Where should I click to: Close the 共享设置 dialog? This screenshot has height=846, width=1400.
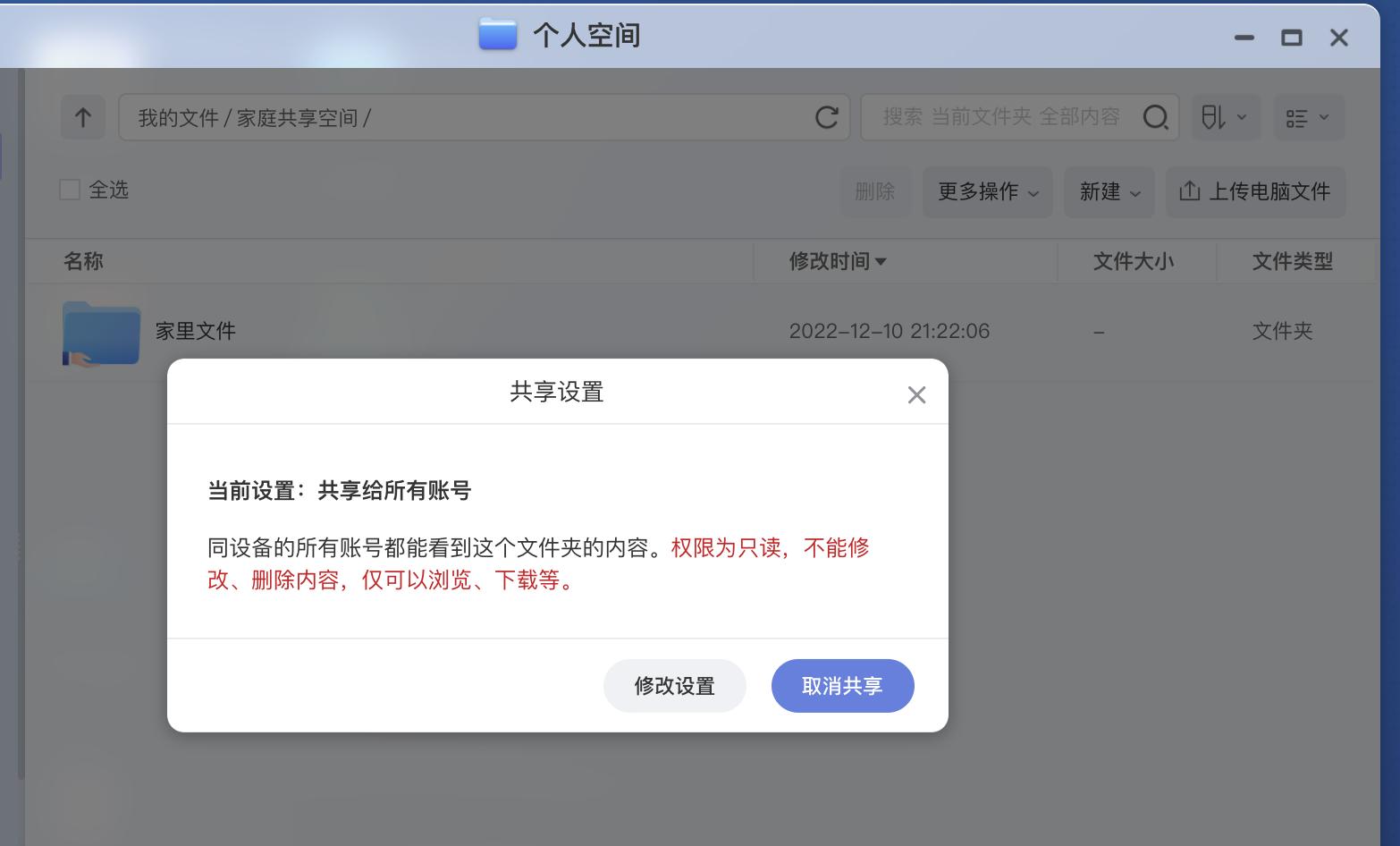click(915, 394)
